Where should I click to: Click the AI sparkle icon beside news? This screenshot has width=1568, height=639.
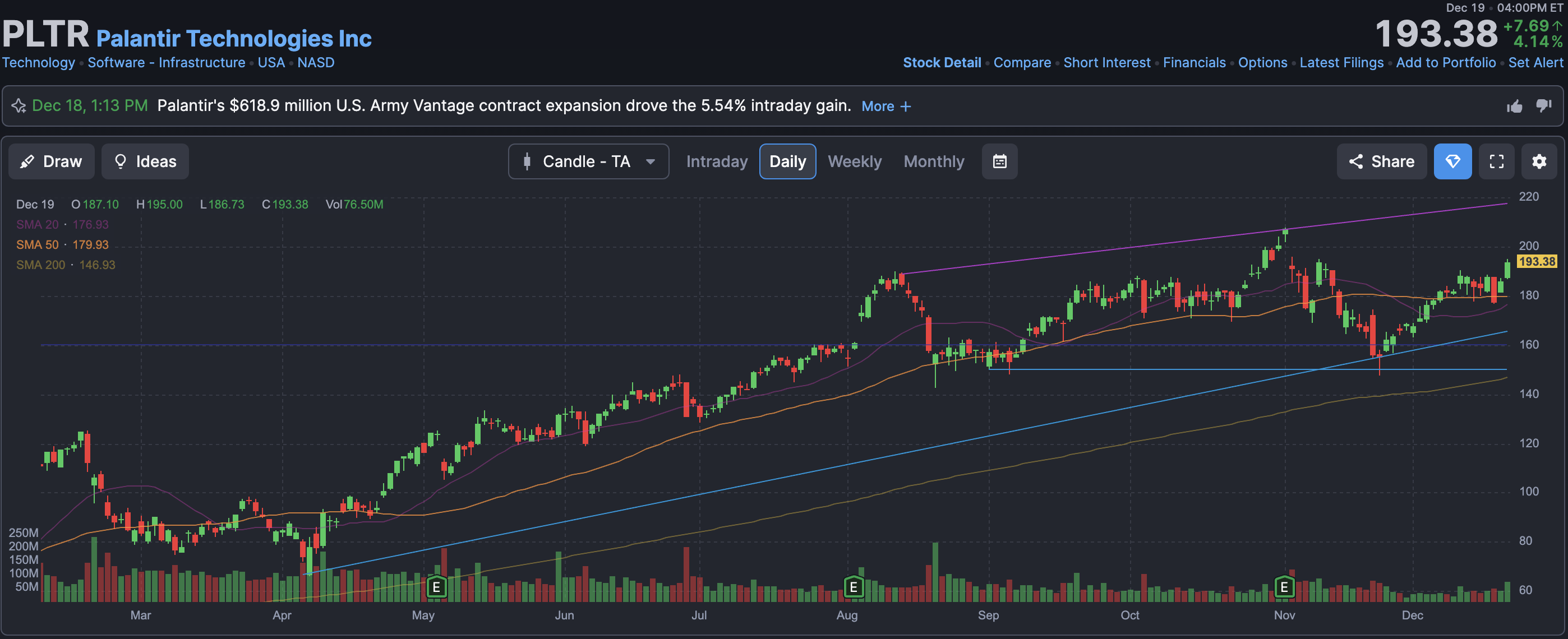(x=19, y=106)
